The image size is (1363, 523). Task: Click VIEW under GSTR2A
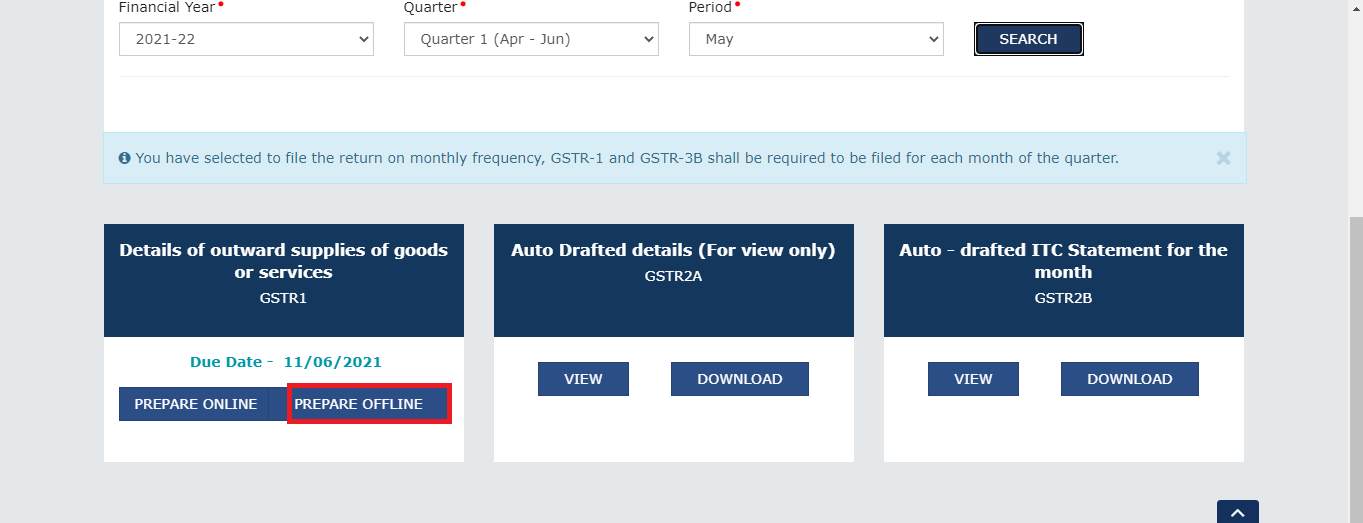583,379
